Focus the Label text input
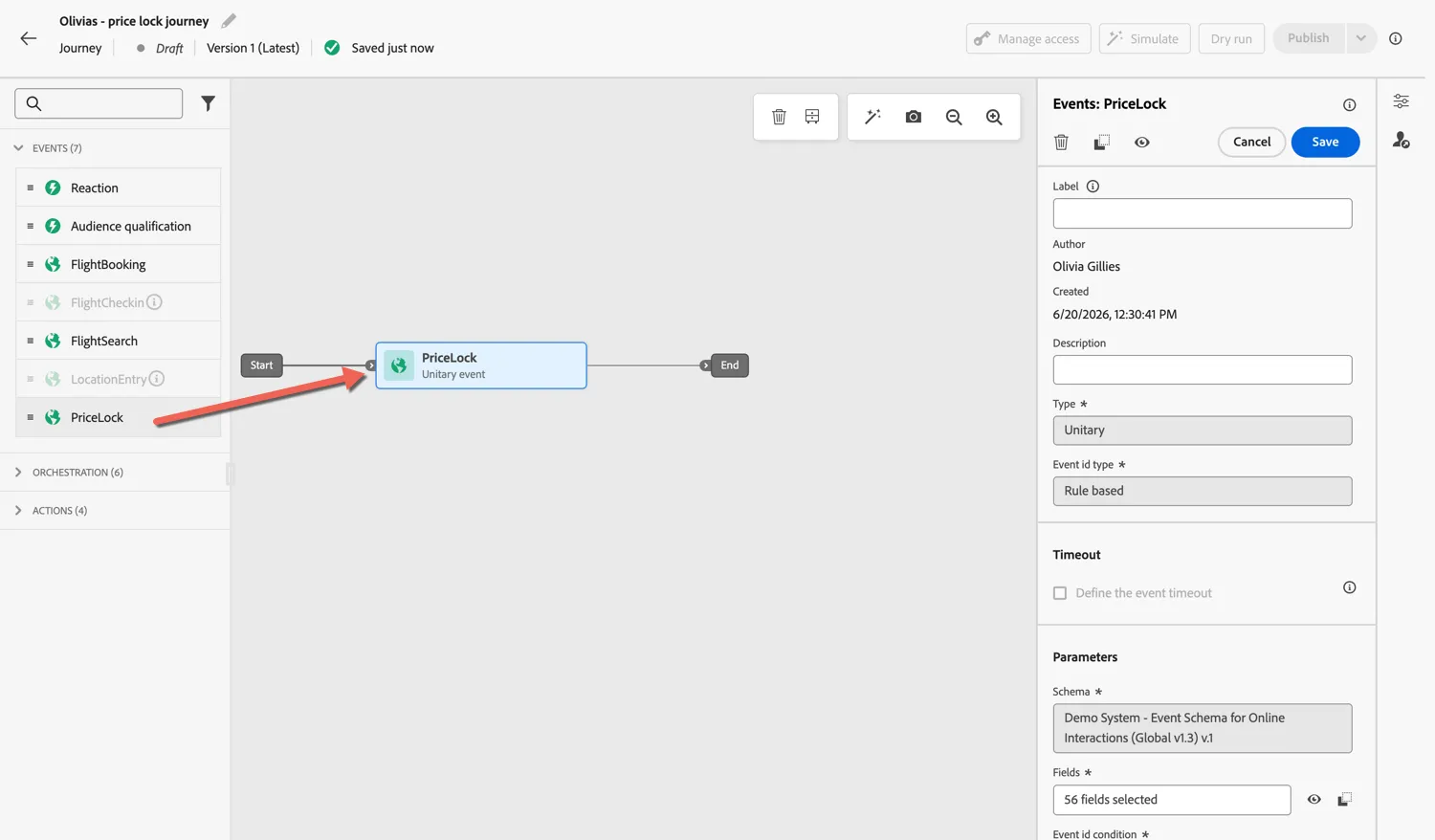1435x840 pixels. (1203, 213)
